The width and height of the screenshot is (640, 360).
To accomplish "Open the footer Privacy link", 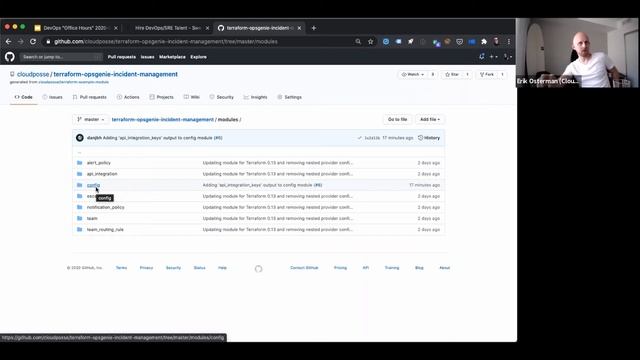I will (146, 268).
